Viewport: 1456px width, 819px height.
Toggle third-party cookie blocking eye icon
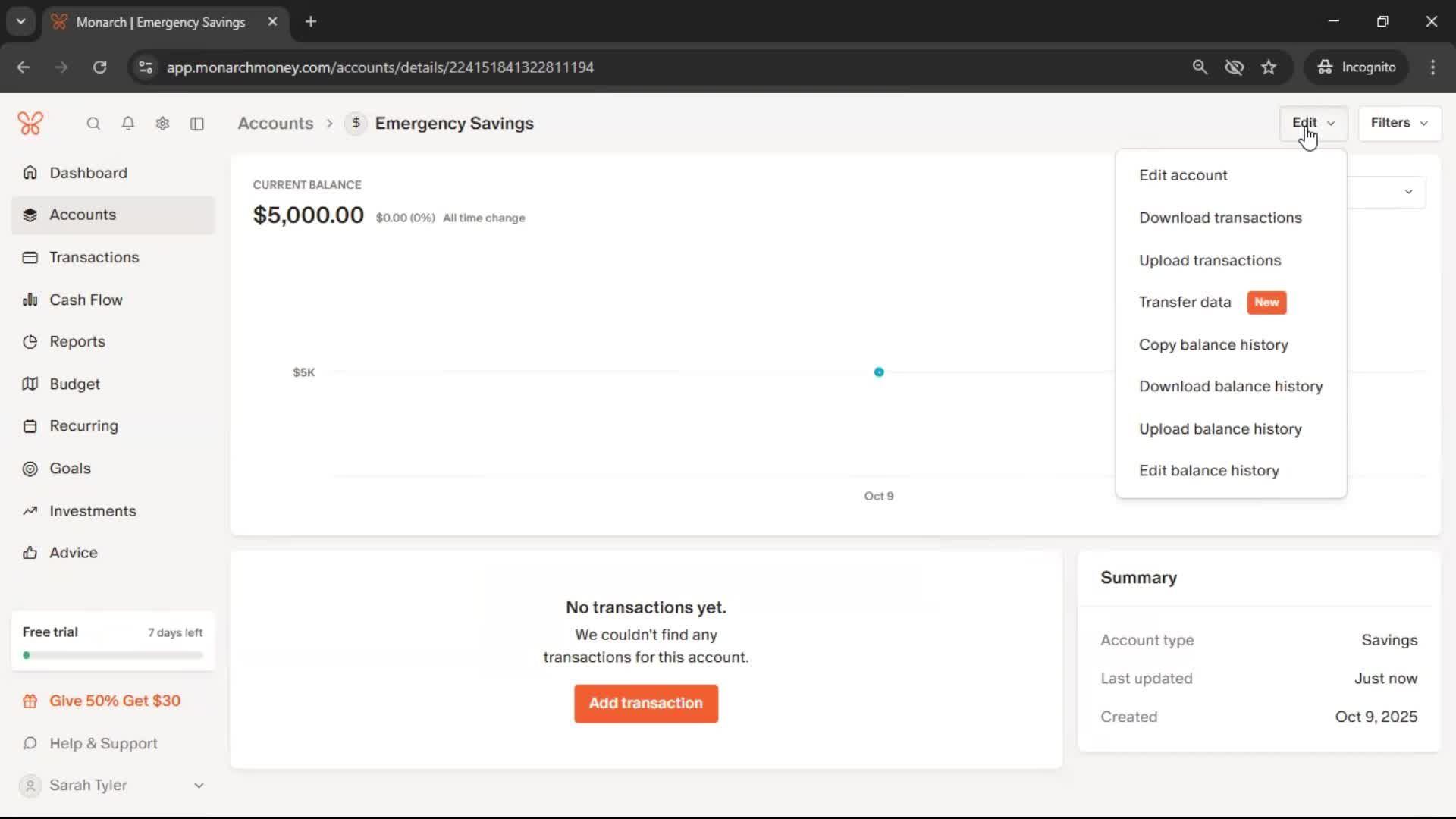point(1234,67)
